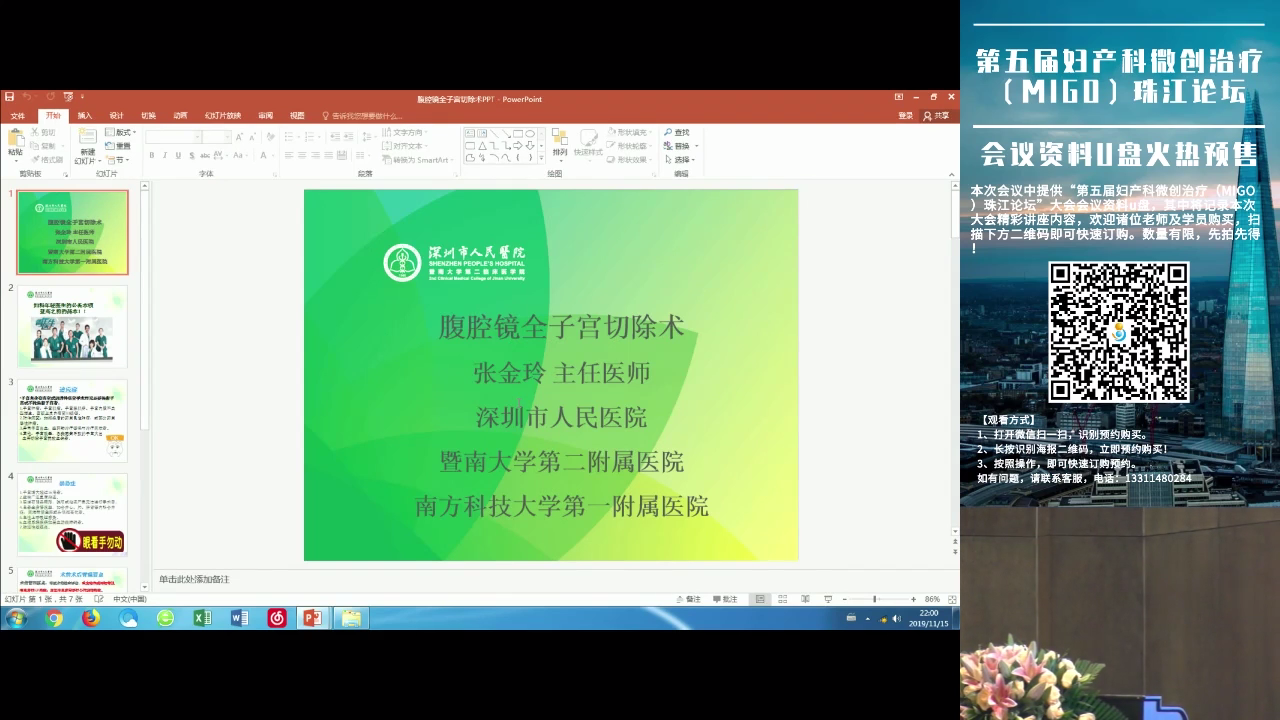Click the zoom slider in status bar

[x=875, y=599]
